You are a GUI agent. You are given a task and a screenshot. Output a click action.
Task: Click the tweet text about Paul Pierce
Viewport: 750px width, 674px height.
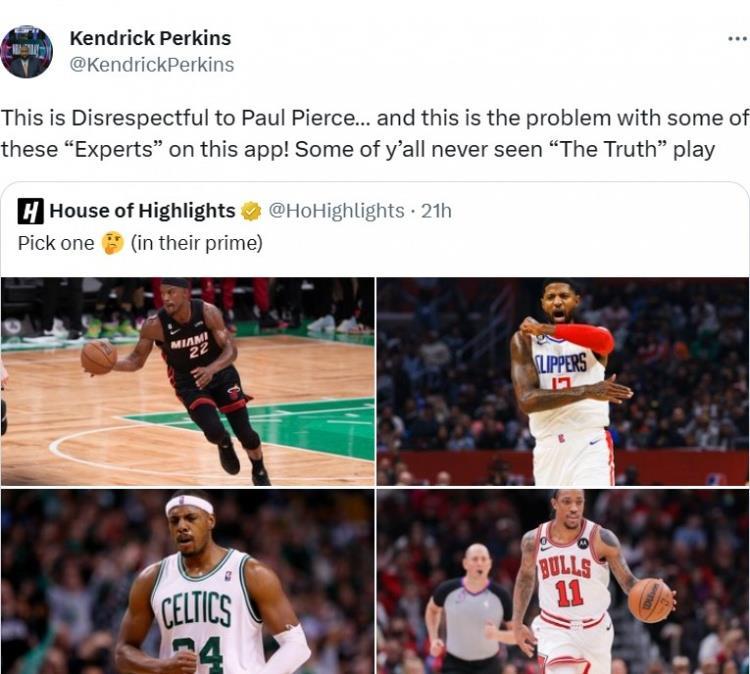pyautogui.click(x=375, y=133)
